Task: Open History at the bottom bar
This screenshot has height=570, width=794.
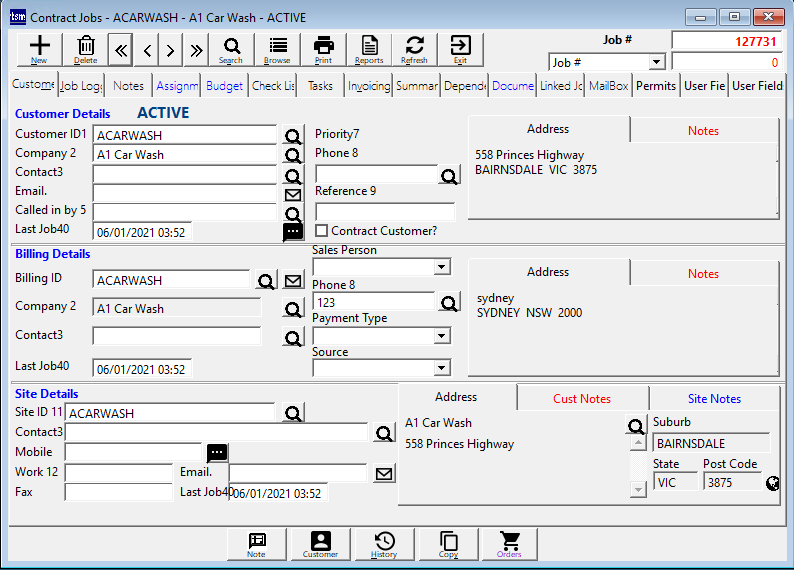Action: click(x=384, y=544)
